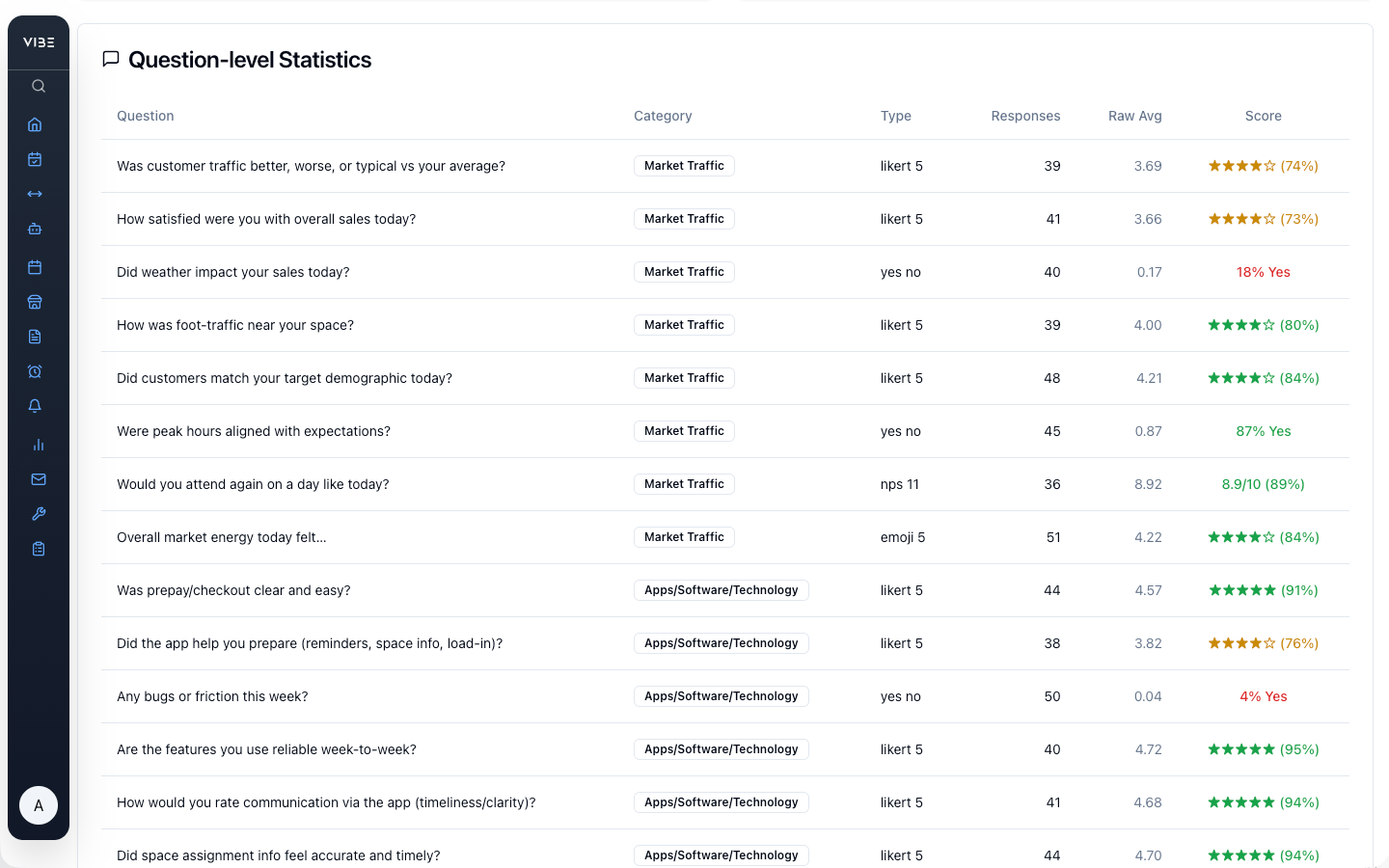This screenshot has height=868, width=1389.
Task: Click the Market Traffic badge on weather question
Action: click(x=684, y=271)
